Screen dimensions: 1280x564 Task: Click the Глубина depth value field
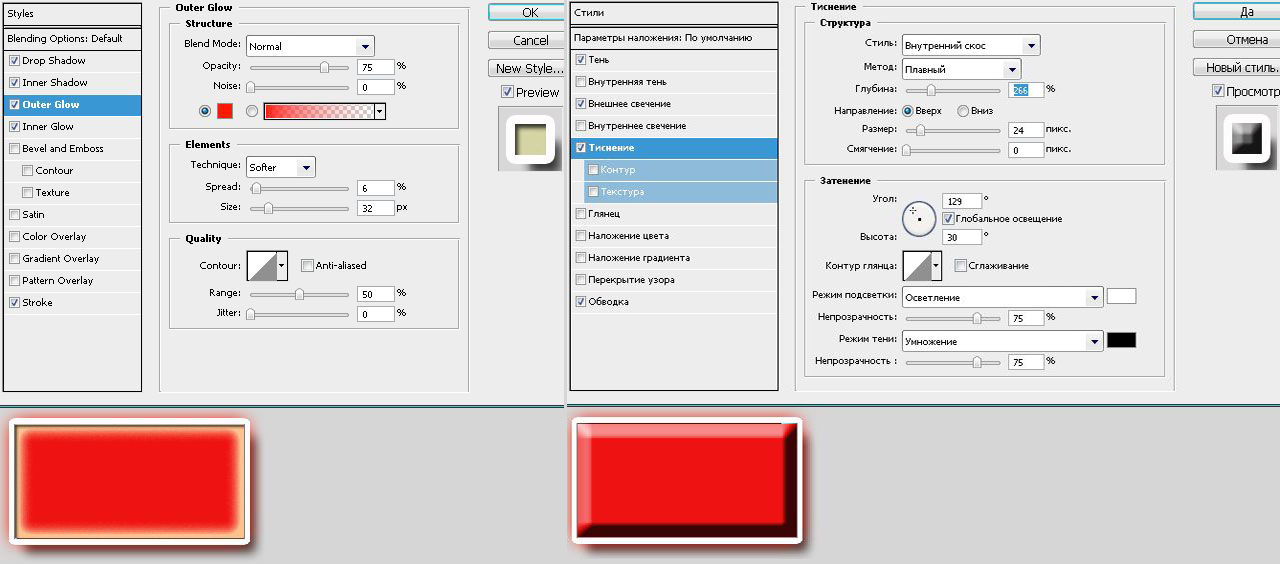point(1026,89)
